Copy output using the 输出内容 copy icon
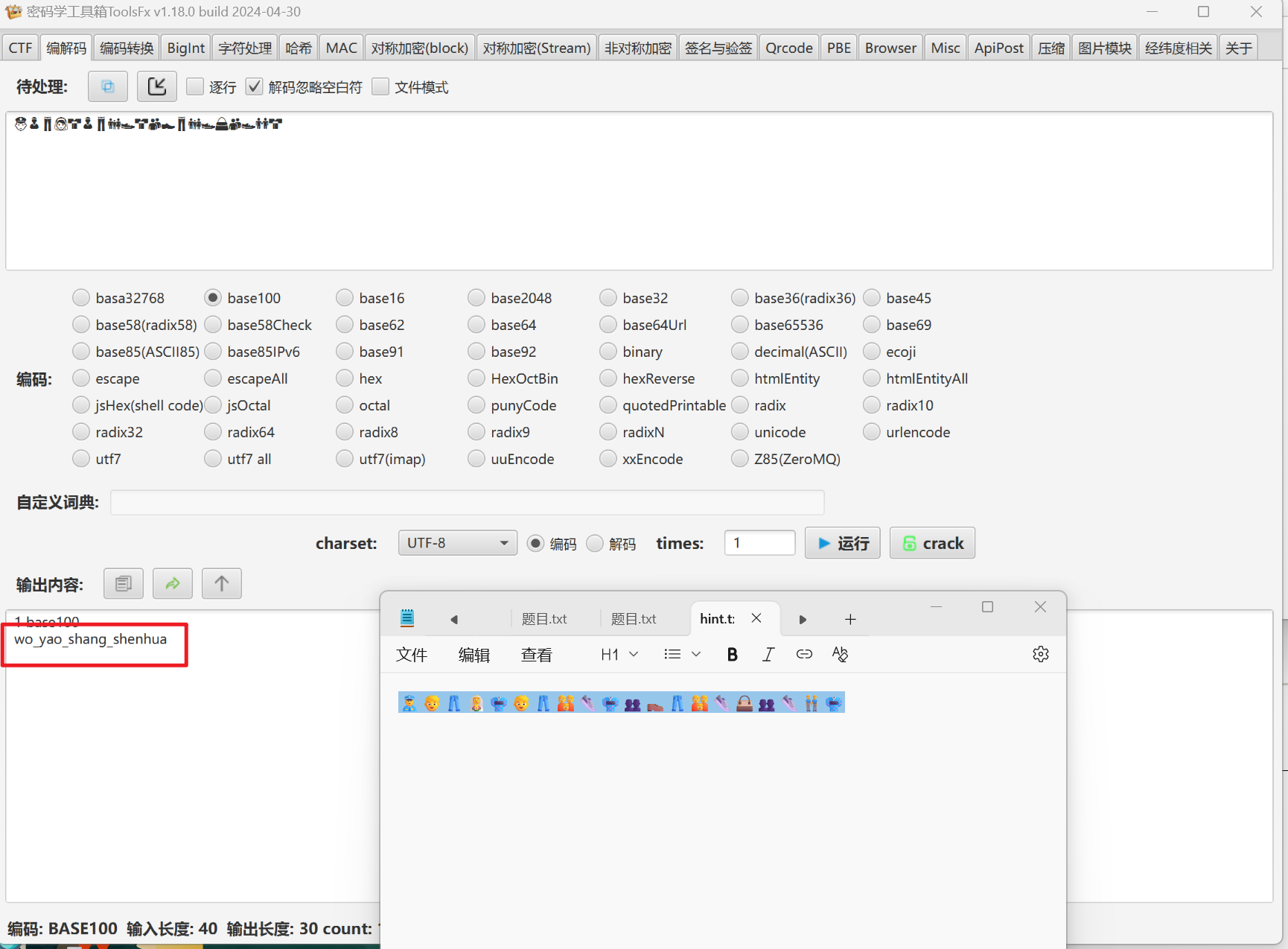The width and height of the screenshot is (1288, 949). (x=124, y=583)
